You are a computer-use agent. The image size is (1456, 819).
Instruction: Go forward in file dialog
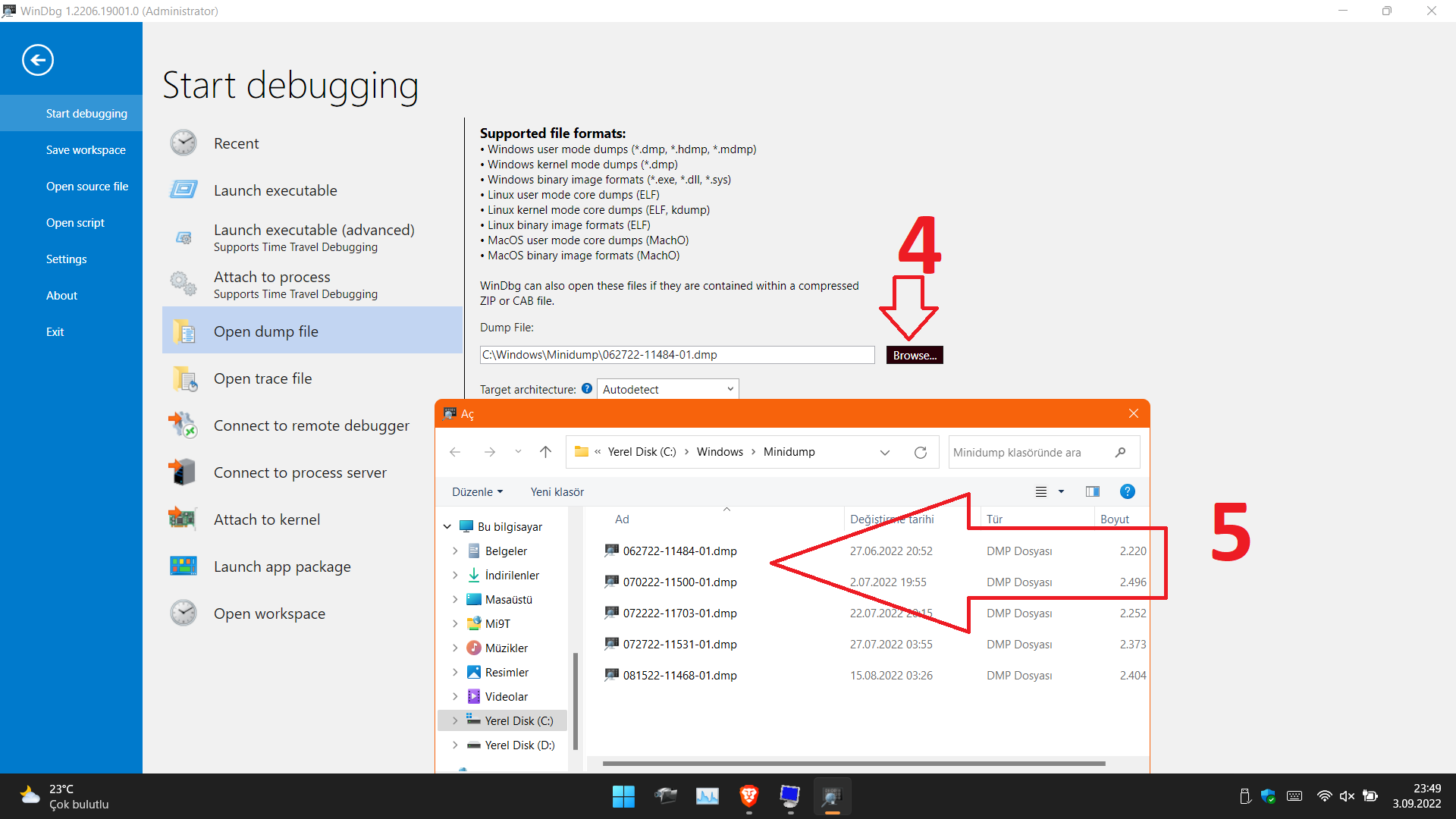point(490,452)
